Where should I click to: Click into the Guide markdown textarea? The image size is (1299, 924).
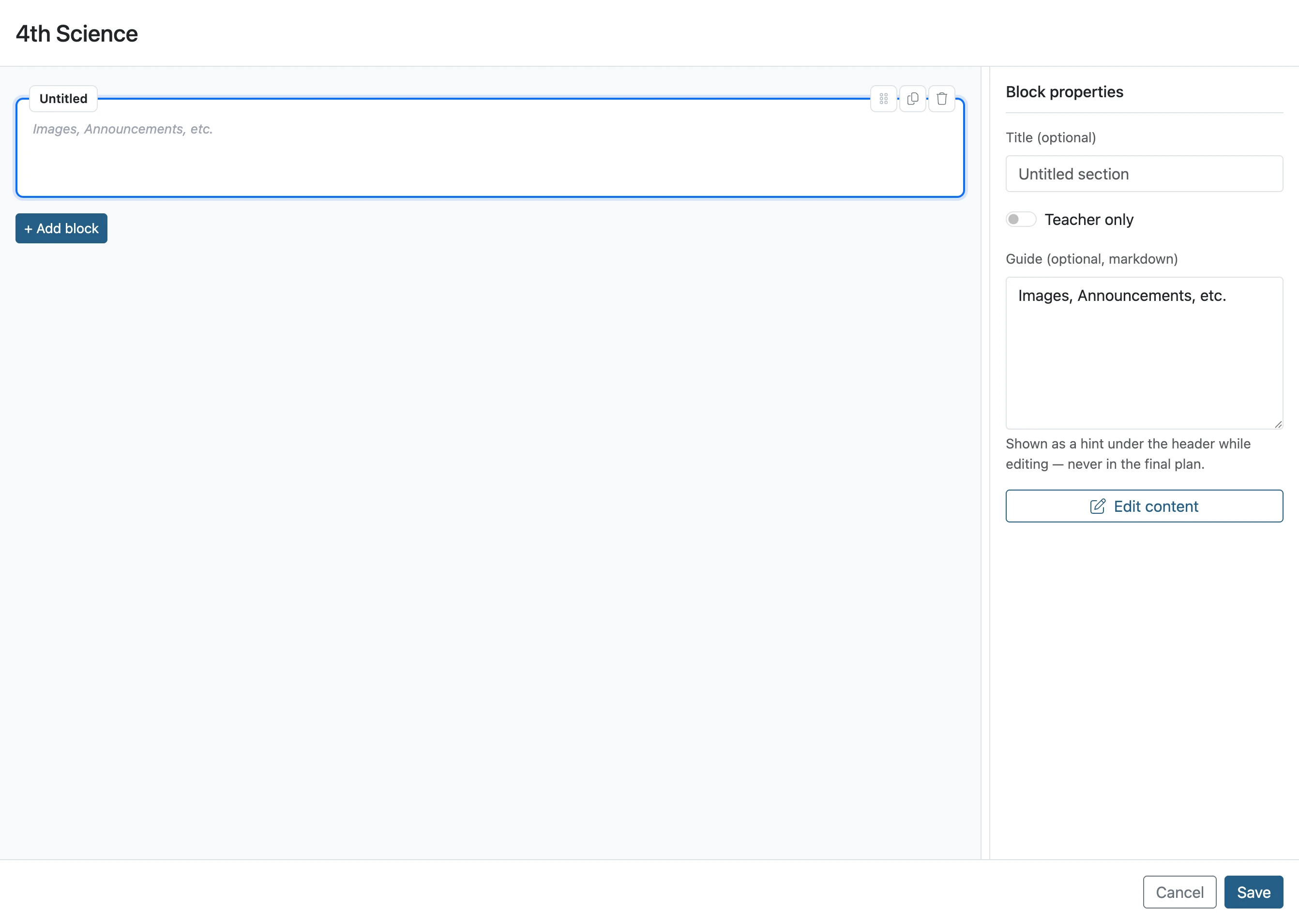point(1144,353)
